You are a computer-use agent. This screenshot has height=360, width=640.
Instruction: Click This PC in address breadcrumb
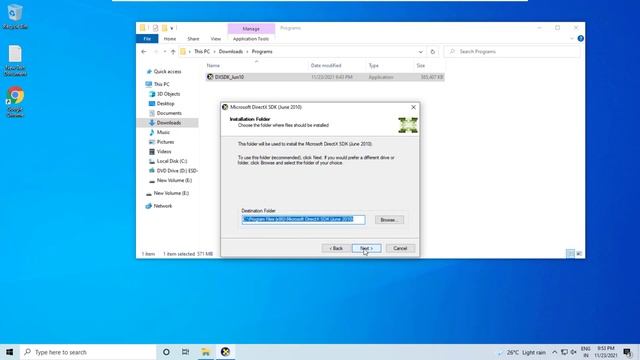click(x=202, y=51)
